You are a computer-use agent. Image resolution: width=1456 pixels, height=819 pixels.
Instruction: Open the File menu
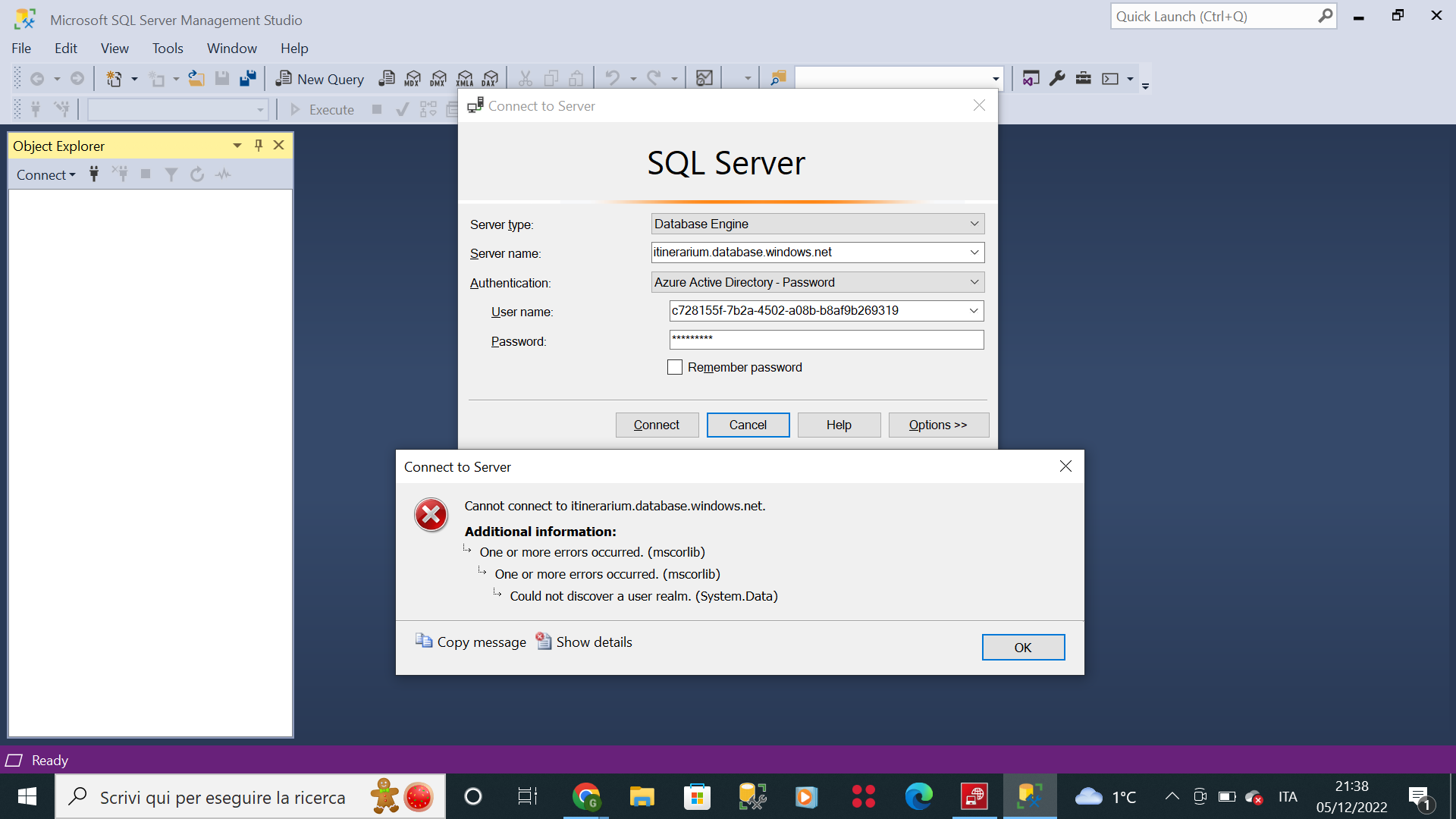coord(21,49)
